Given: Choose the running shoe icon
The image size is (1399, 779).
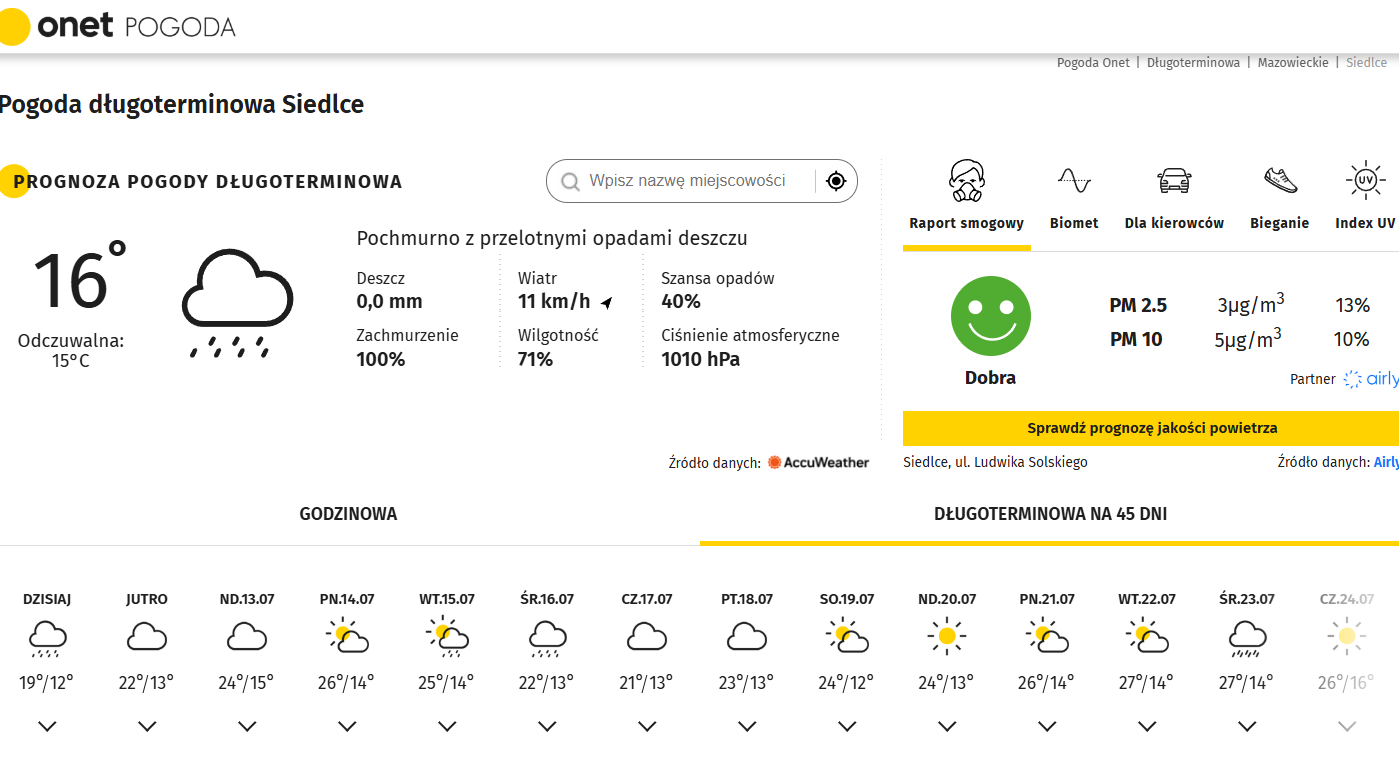Looking at the screenshot, I should [1280, 181].
